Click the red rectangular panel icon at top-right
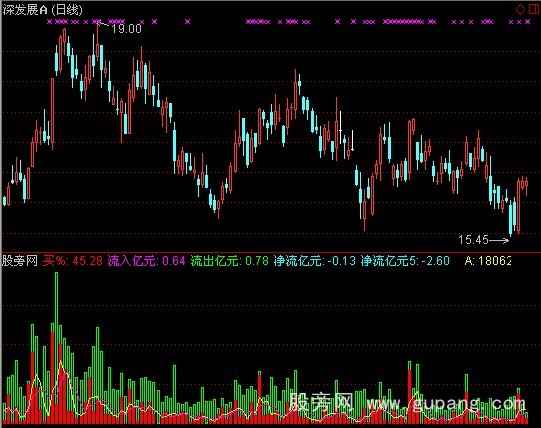Image resolution: width=541 pixels, height=428 pixels. (x=534, y=9)
